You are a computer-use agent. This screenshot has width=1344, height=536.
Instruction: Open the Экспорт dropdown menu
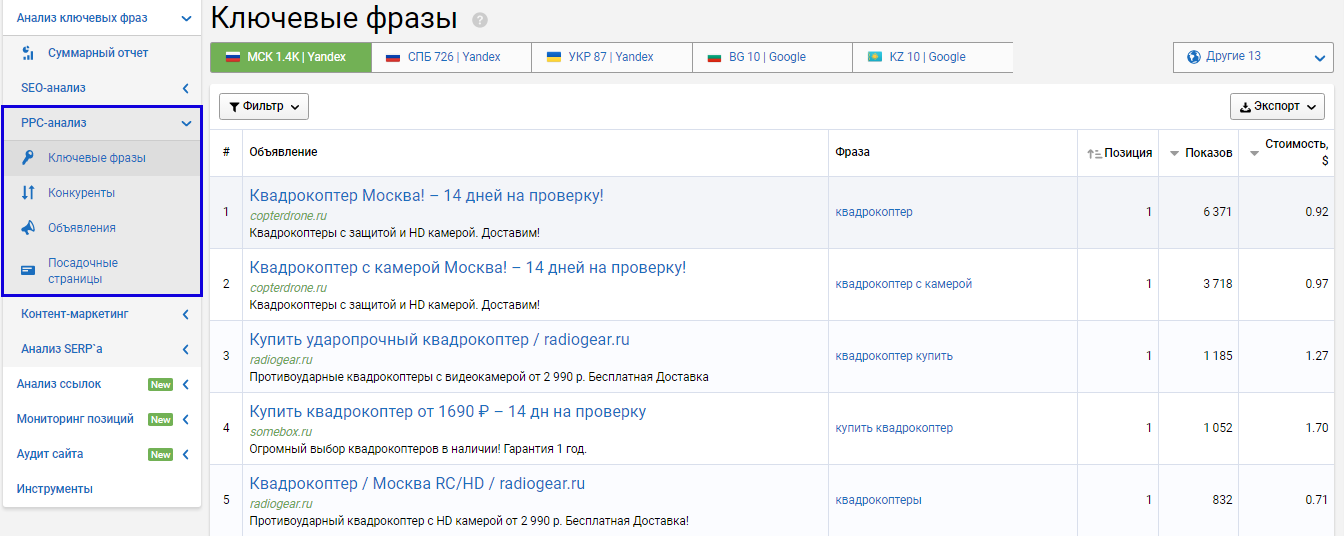[x=1277, y=106]
